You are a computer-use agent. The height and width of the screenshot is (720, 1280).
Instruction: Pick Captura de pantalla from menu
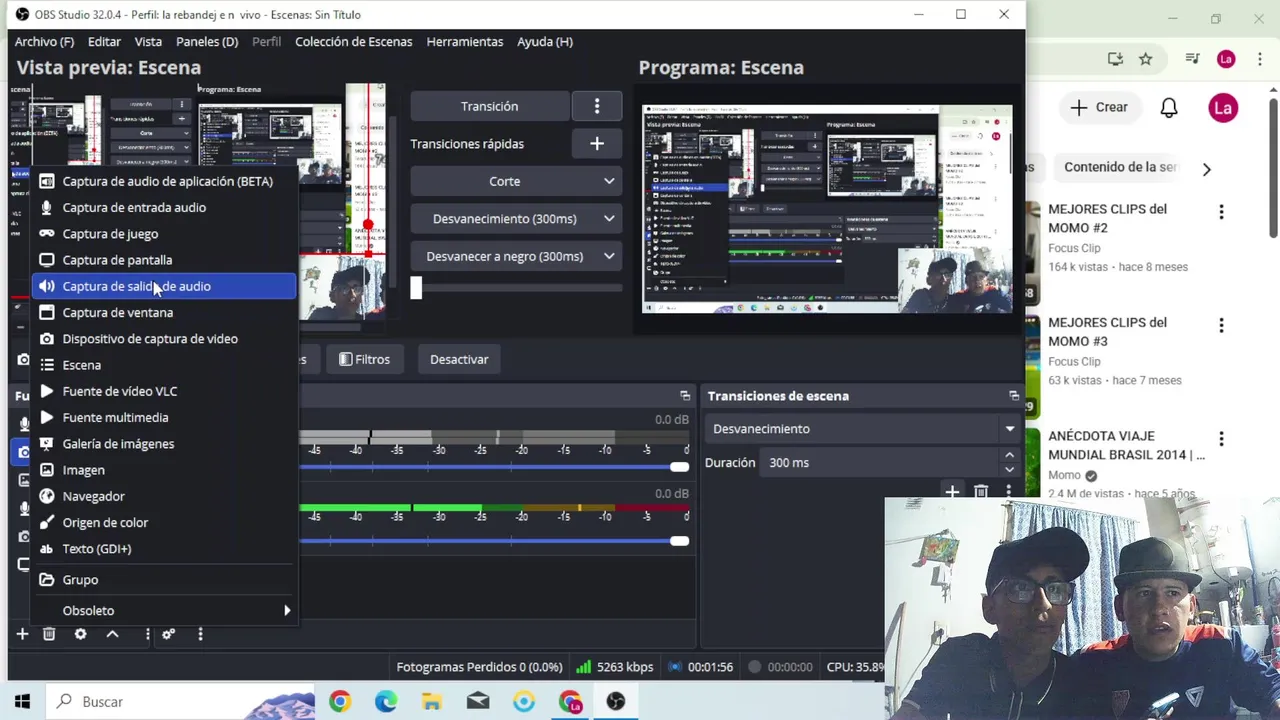[x=164, y=260]
